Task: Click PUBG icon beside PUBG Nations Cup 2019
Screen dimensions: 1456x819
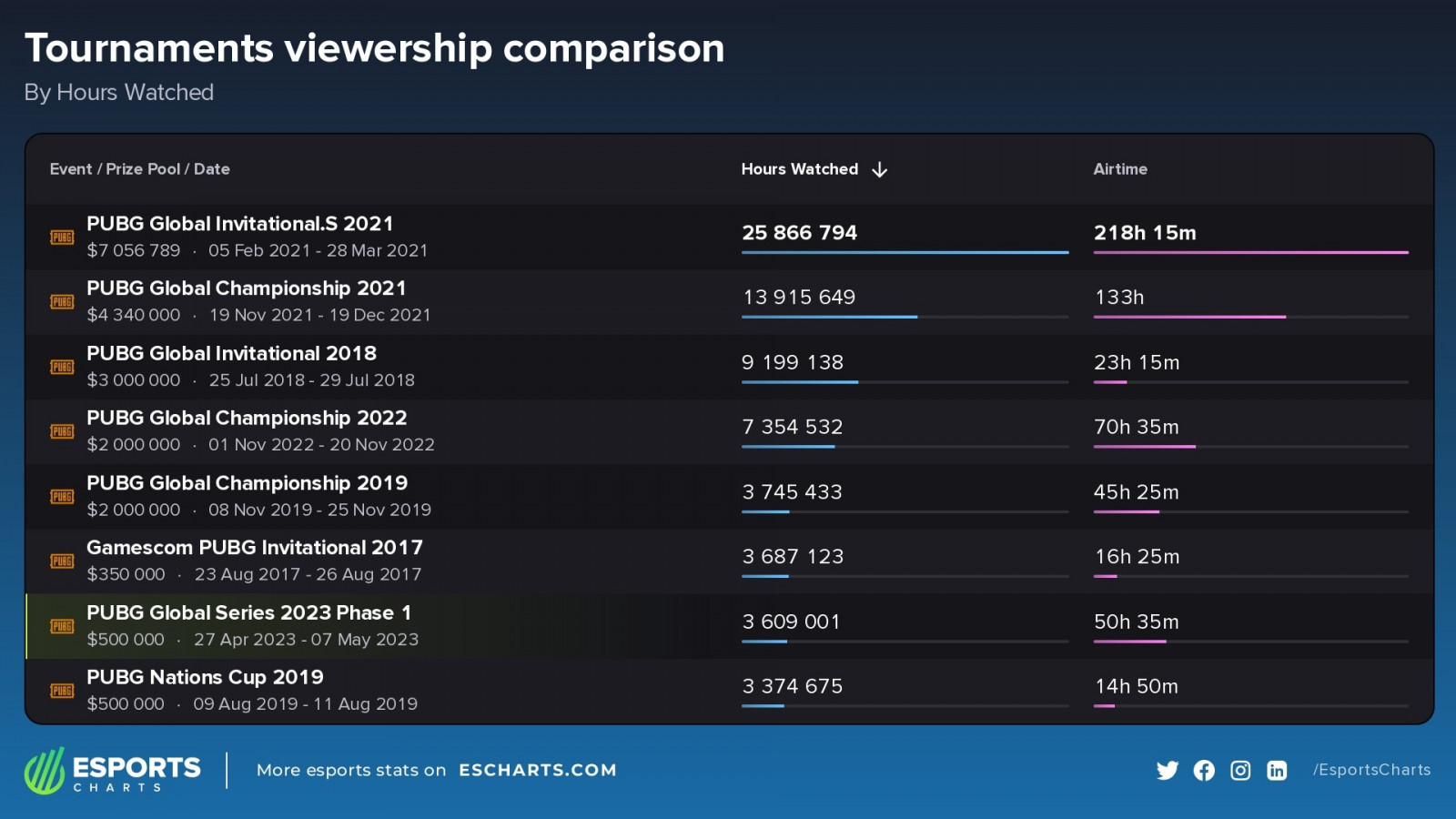Action: [62, 692]
